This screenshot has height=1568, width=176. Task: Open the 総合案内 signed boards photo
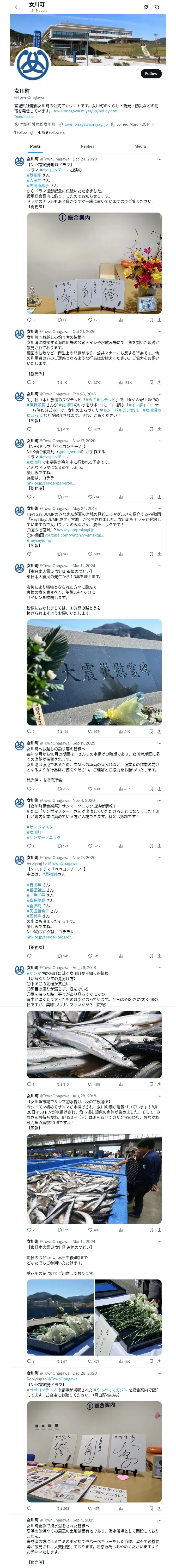94,263
